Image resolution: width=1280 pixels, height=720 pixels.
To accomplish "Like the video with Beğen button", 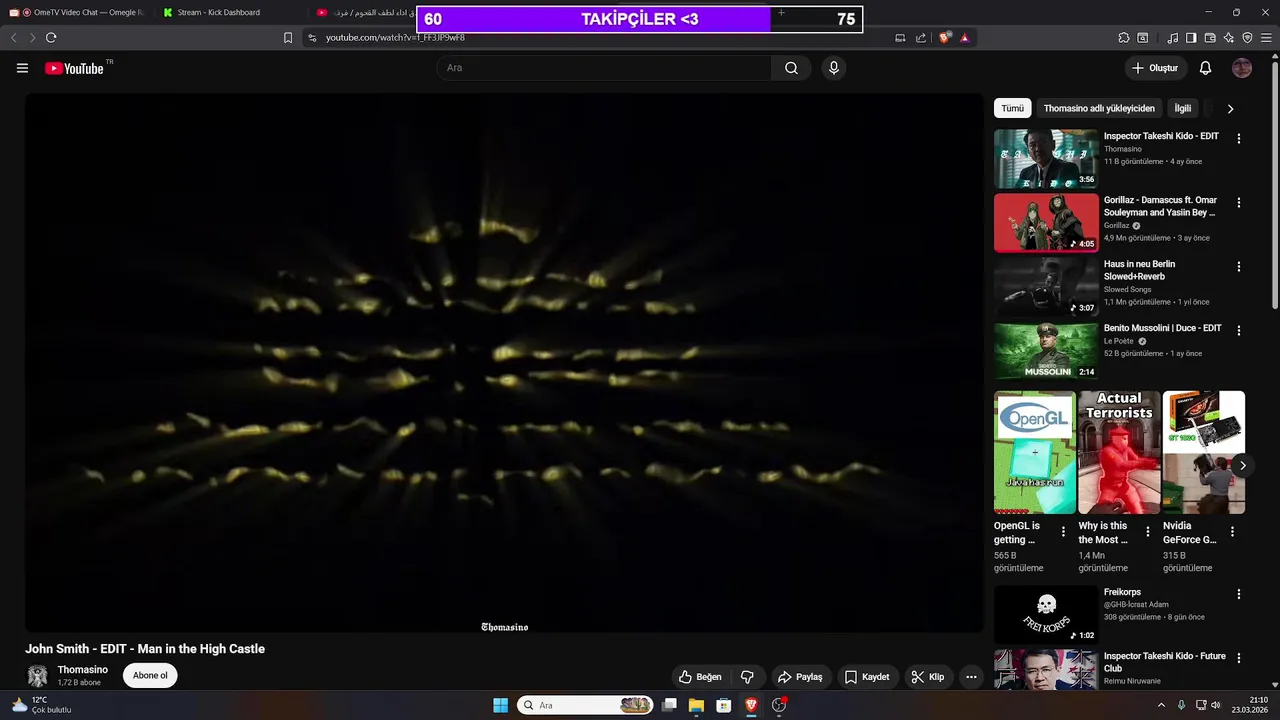I will pos(700,677).
